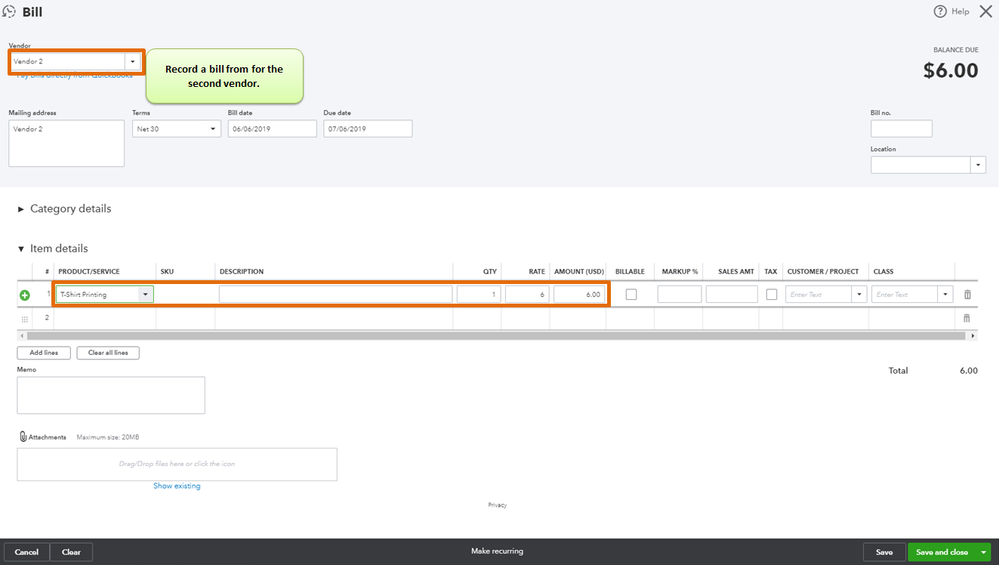The height and width of the screenshot is (565, 999).
Task: Tick the Tax checkbox on line 1
Action: point(771,294)
